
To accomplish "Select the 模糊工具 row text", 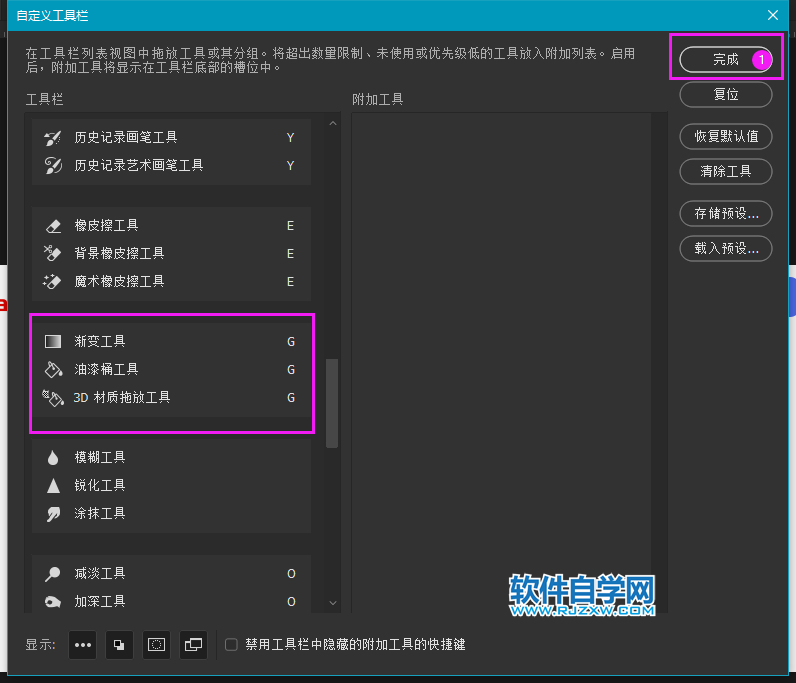I will [100, 458].
